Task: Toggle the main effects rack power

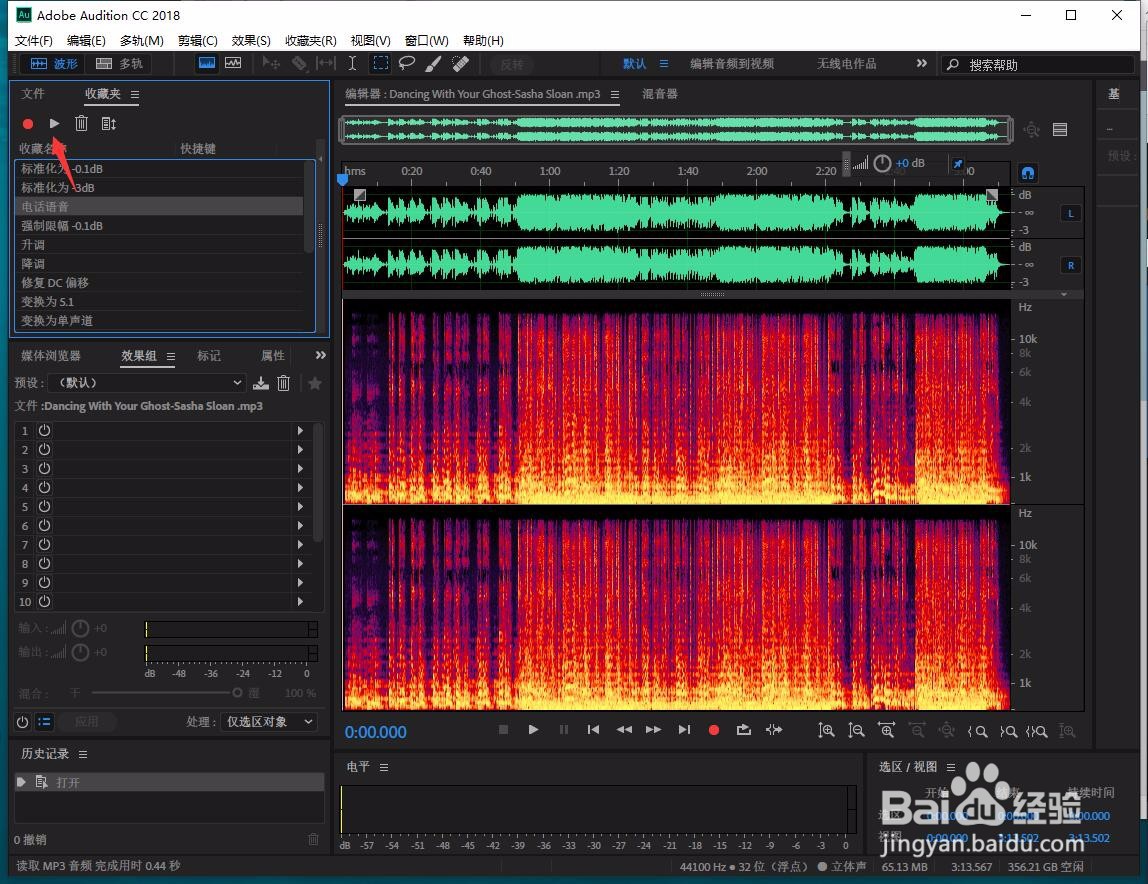Action: click(x=22, y=722)
